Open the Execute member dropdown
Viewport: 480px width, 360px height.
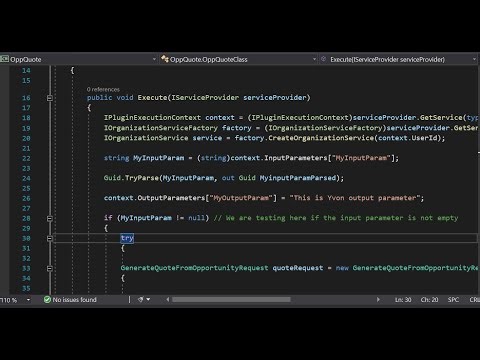[474, 59]
